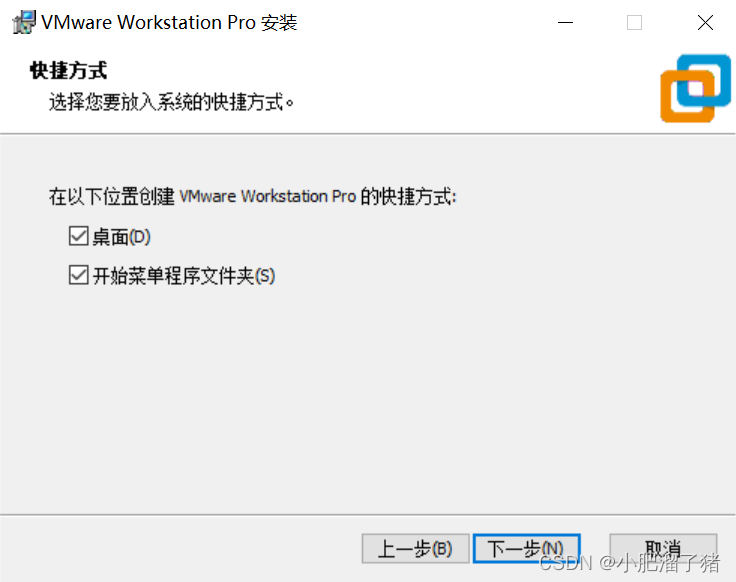Continue with the 下一步(N) button
The width and height of the screenshot is (736, 582).
[x=526, y=548]
